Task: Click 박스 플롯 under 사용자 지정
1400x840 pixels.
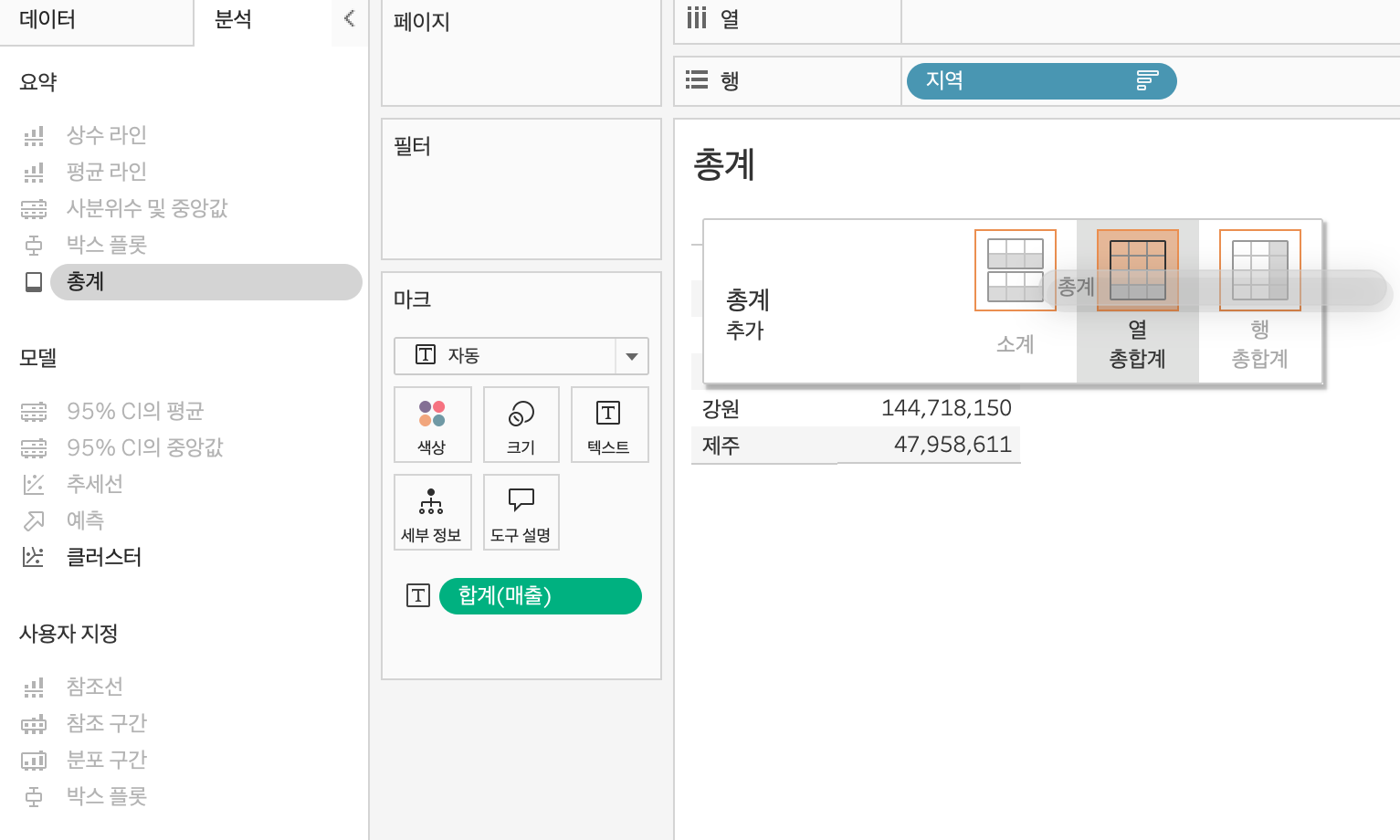Action: click(106, 797)
